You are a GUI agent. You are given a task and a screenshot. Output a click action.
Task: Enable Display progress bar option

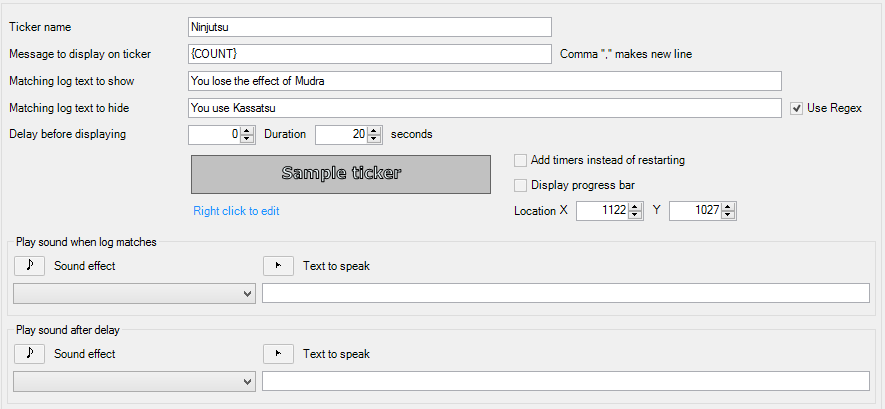coord(520,185)
